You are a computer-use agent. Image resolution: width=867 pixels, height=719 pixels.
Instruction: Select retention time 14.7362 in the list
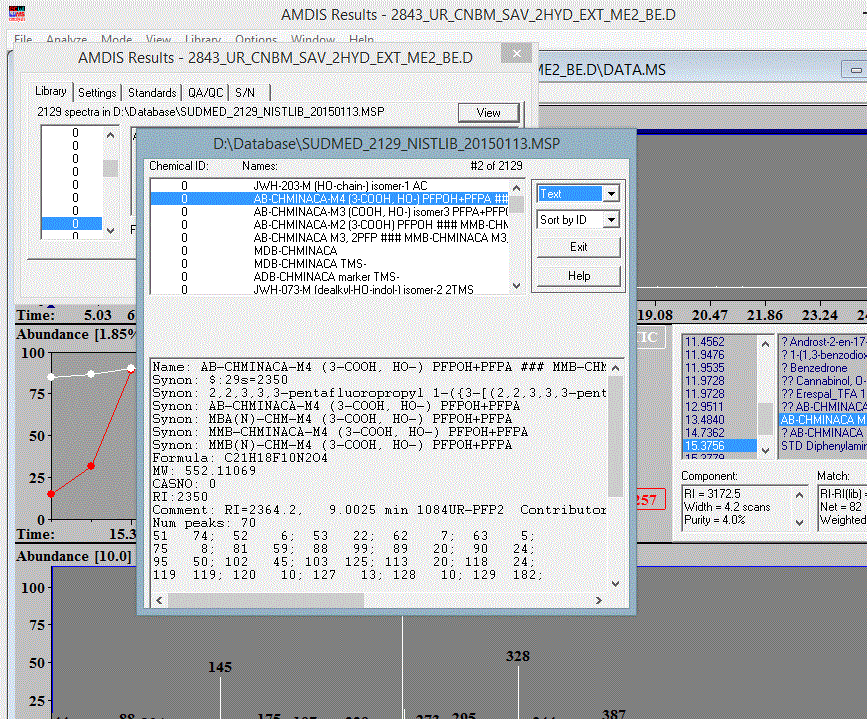click(706, 432)
